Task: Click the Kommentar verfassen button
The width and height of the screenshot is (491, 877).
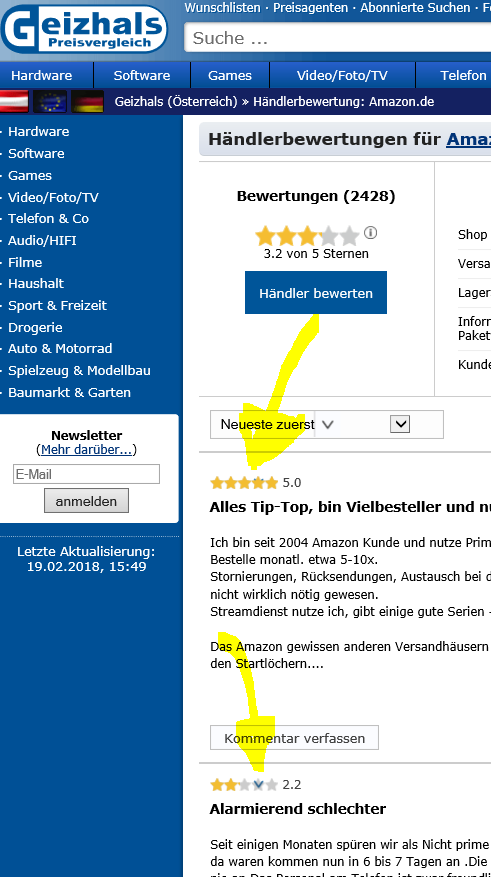Action: point(294,738)
